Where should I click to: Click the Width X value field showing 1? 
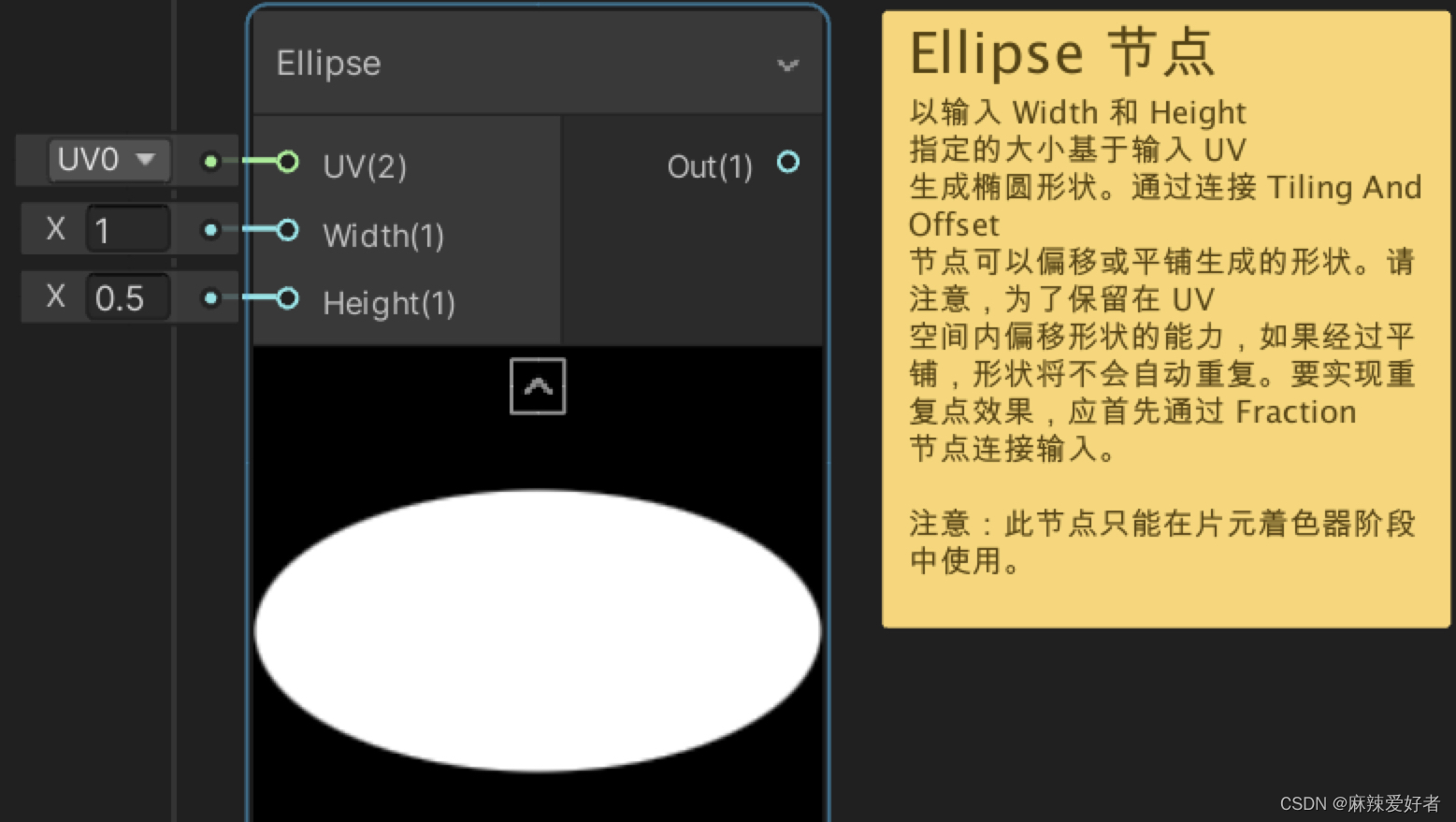[x=128, y=229]
